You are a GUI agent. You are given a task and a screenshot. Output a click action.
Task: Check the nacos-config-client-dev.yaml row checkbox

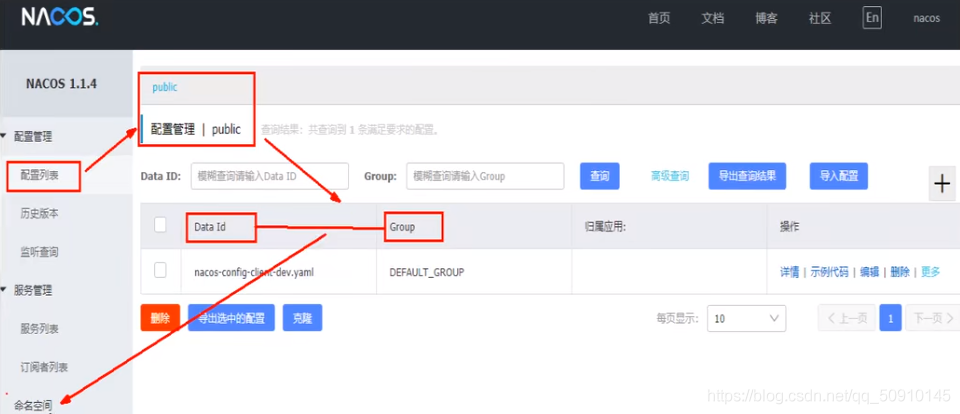(160, 270)
